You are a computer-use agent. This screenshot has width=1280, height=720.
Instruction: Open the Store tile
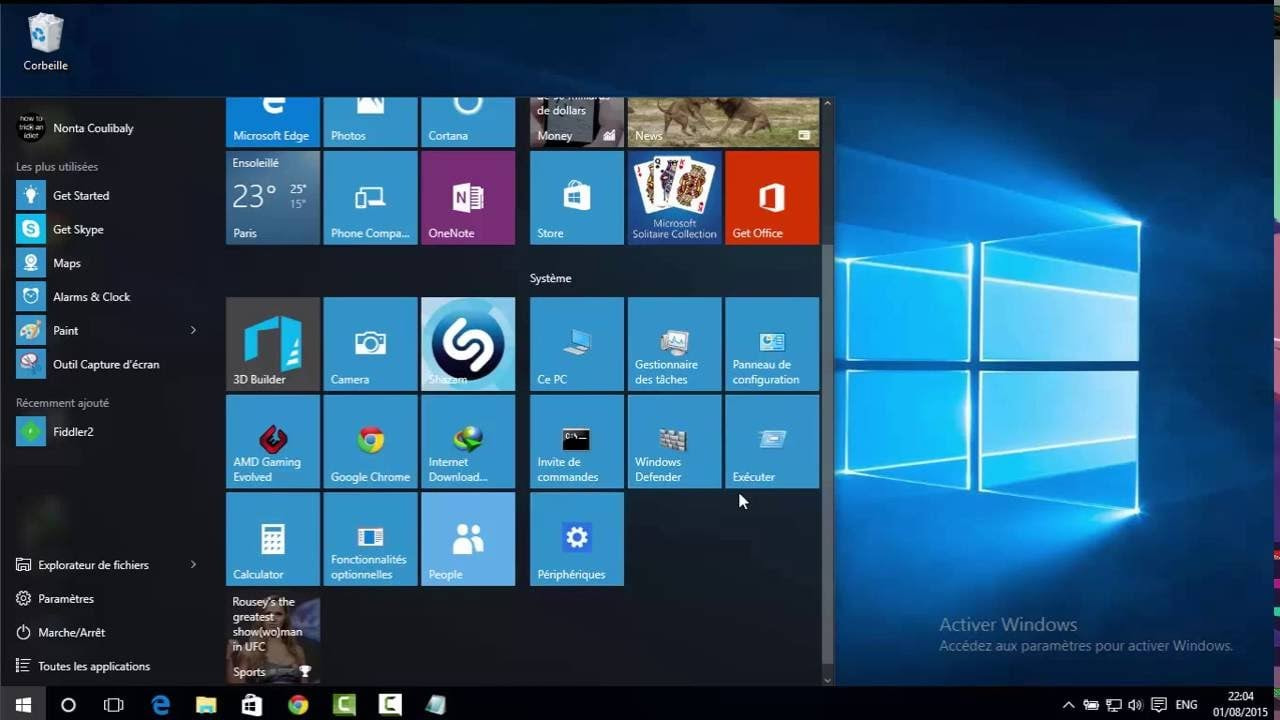[576, 197]
